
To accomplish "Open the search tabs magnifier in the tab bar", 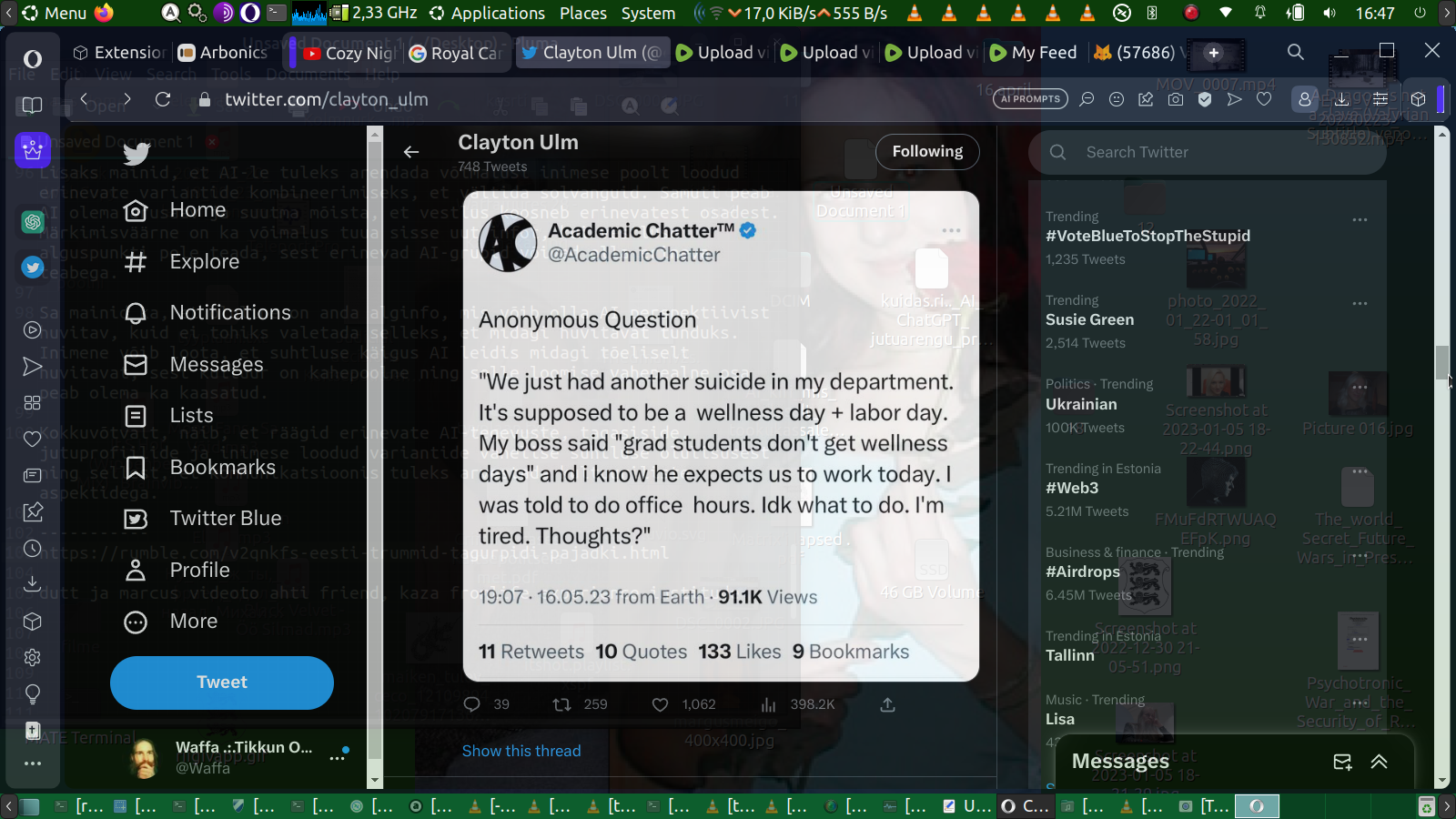I will click(x=1296, y=52).
